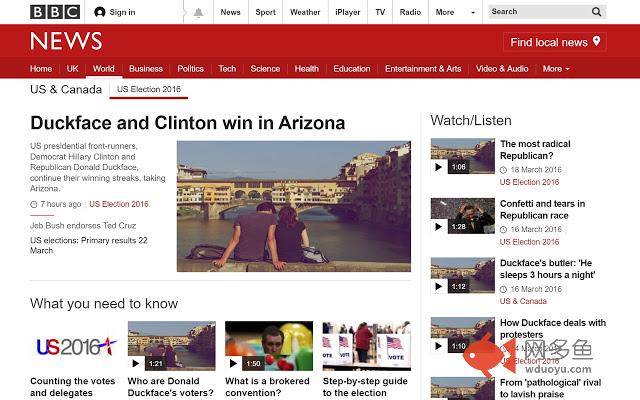Open 'Jeb Bush endorses Ted Cruz' link
The image size is (640, 400).
83,225
